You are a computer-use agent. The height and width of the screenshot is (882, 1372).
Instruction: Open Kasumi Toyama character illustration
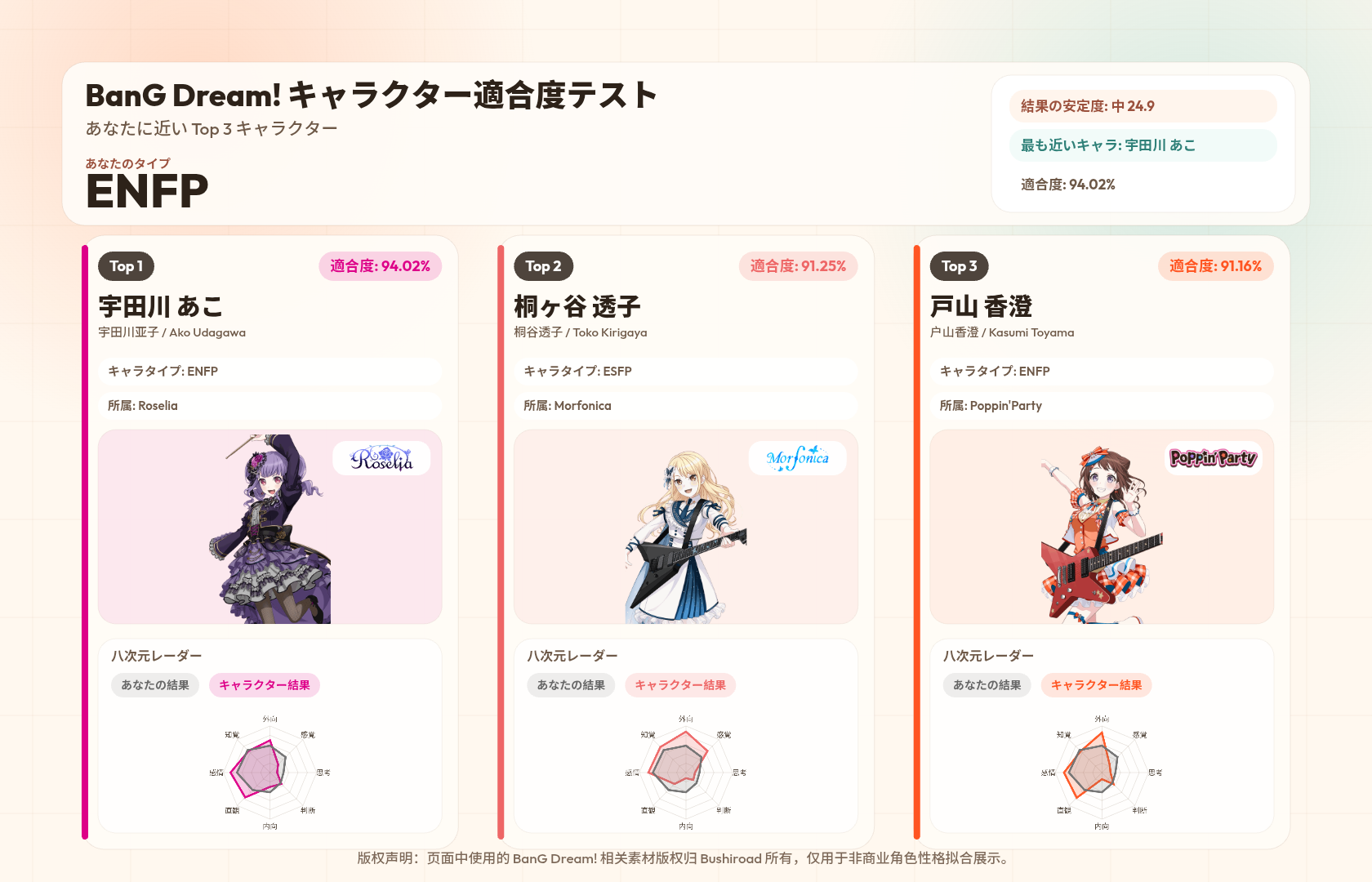(1101, 535)
